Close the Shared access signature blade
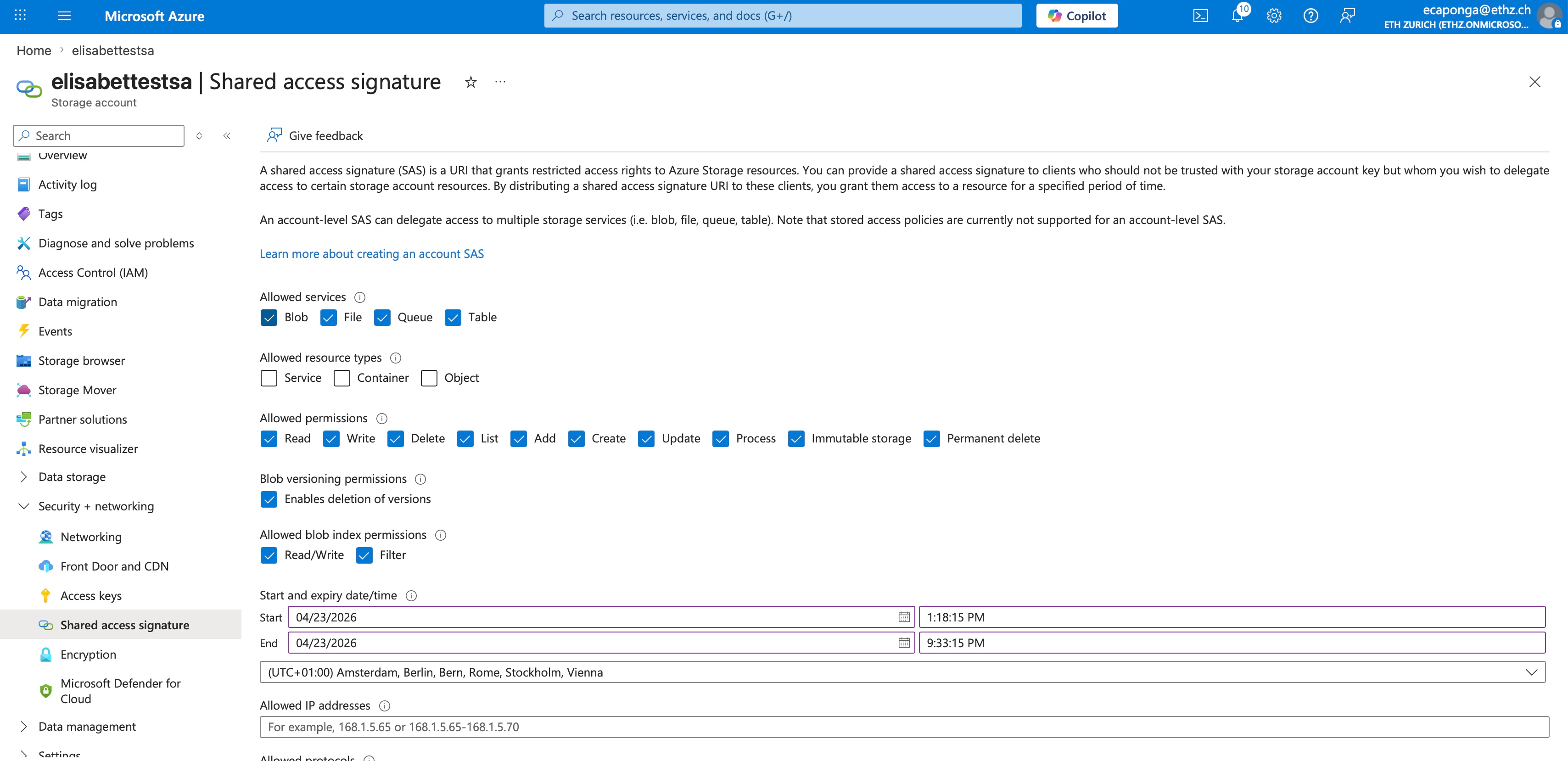 coord(1534,82)
